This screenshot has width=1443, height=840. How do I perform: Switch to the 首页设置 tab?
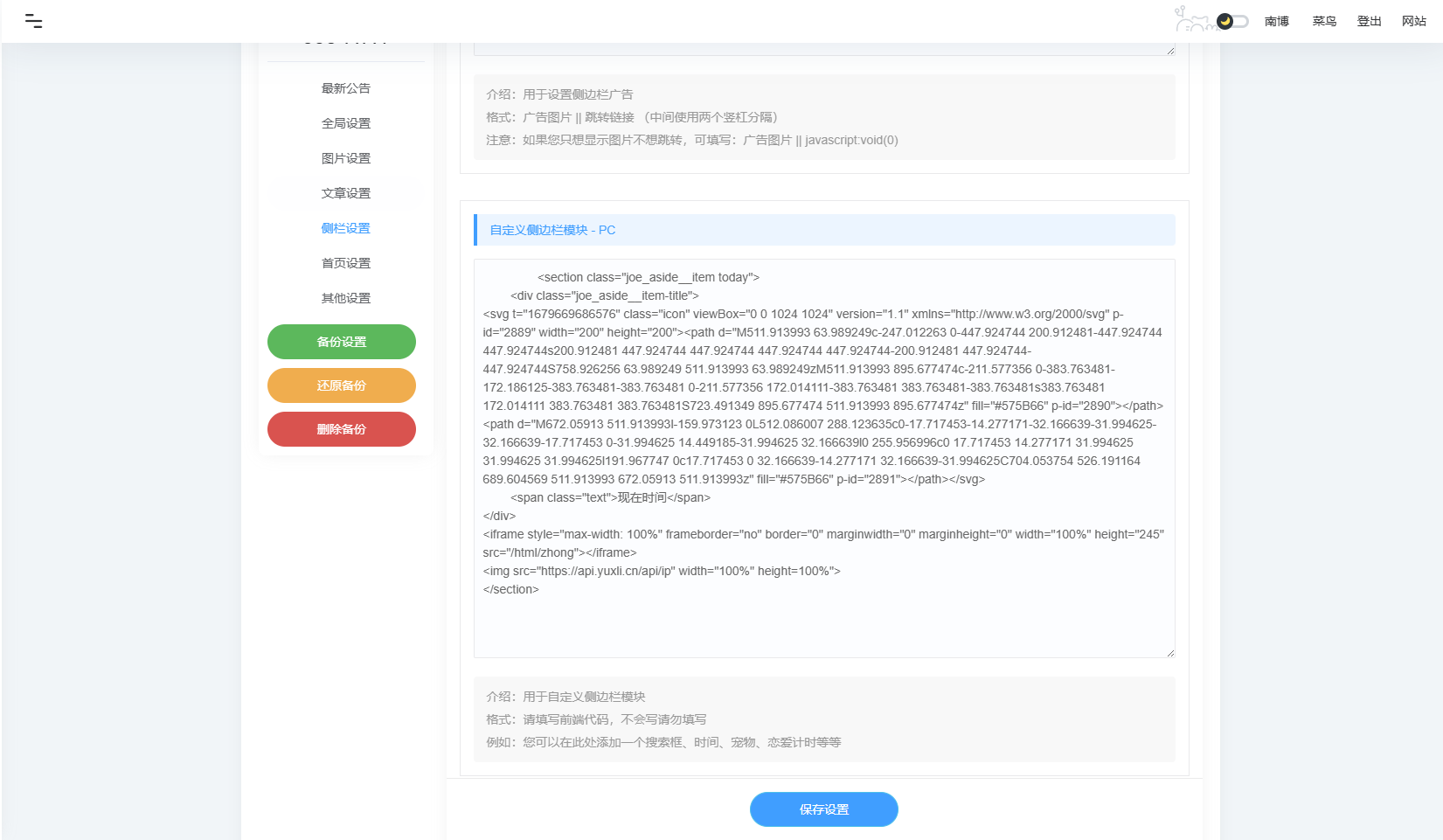[x=346, y=262]
